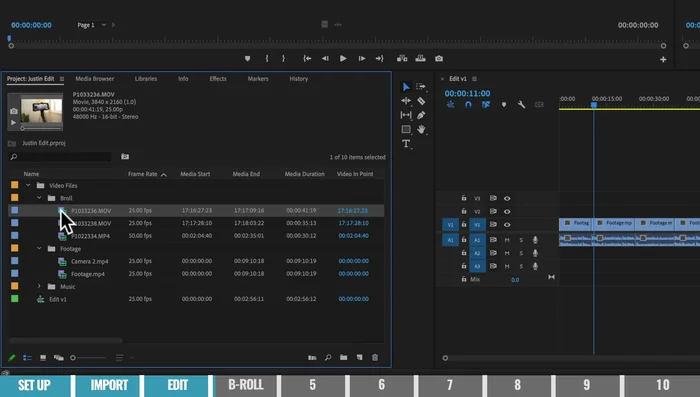Open Edit v1 sequence panel menu
The height and width of the screenshot is (397, 700).
pos(474,79)
